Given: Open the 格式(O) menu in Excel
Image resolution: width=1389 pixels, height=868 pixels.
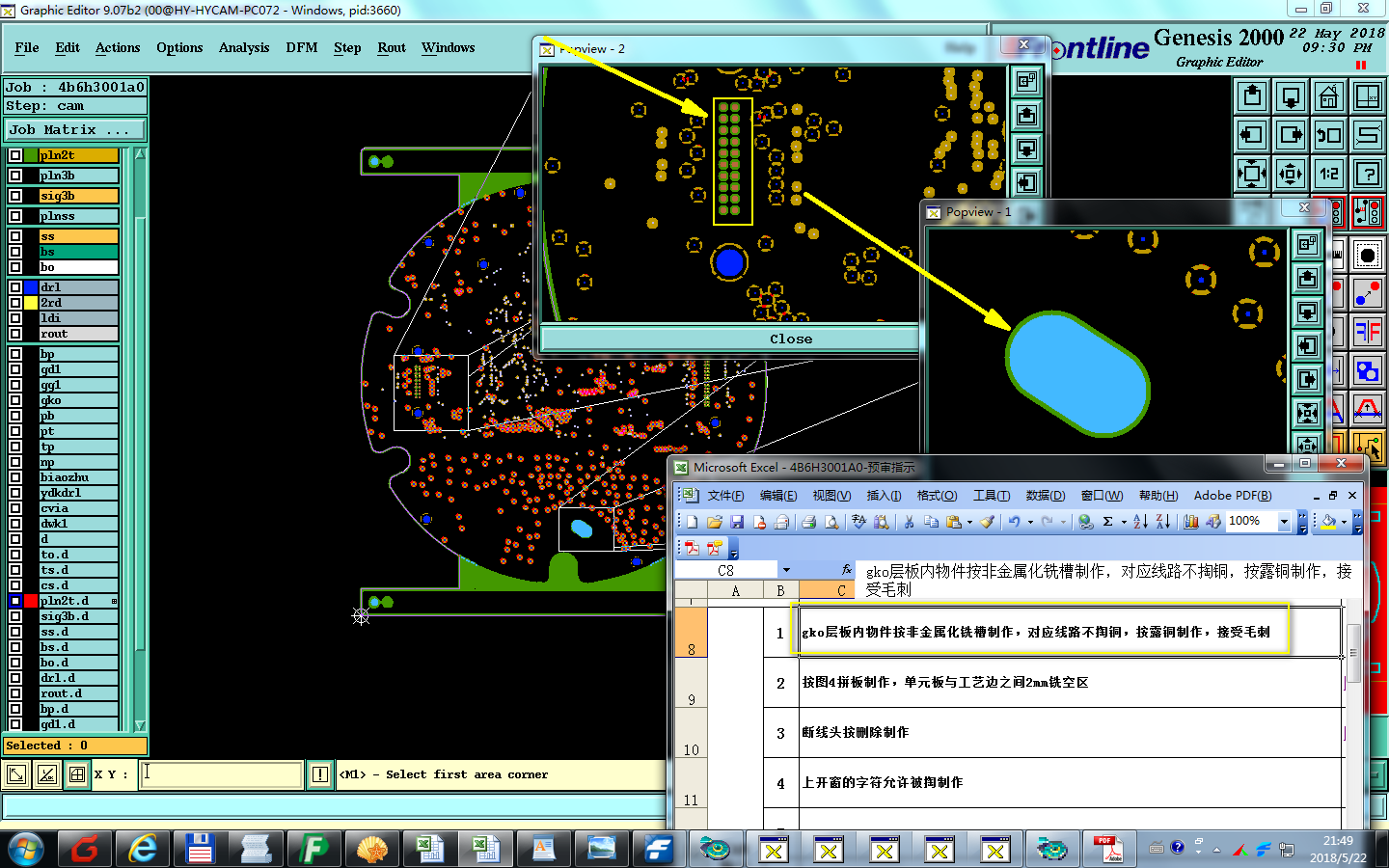Looking at the screenshot, I should click(937, 496).
